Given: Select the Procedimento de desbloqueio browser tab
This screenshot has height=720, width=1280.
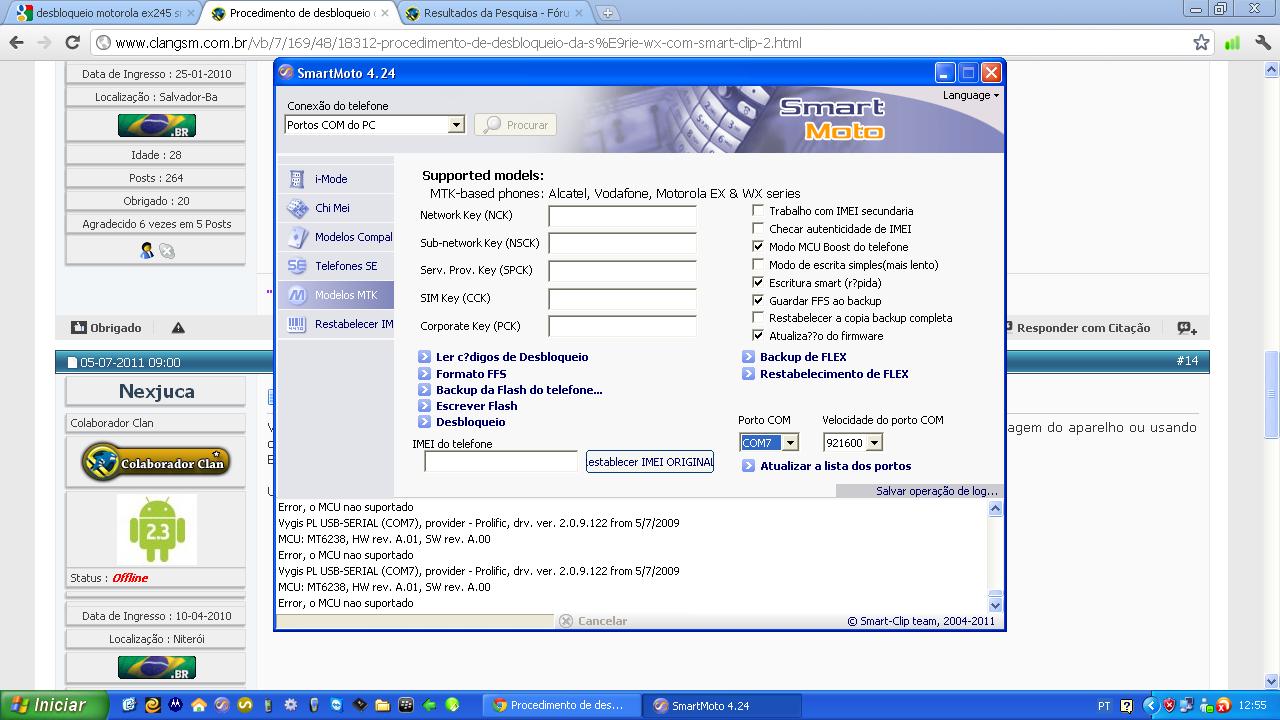Looking at the screenshot, I should pos(301,13).
